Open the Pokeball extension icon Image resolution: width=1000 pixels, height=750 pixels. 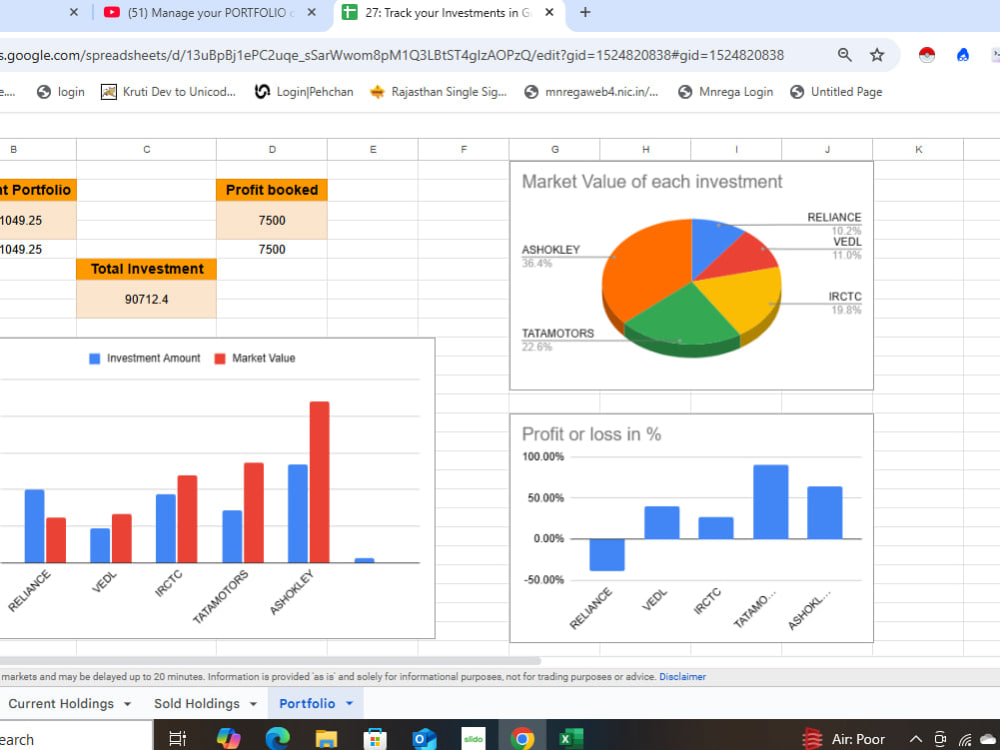(x=927, y=55)
